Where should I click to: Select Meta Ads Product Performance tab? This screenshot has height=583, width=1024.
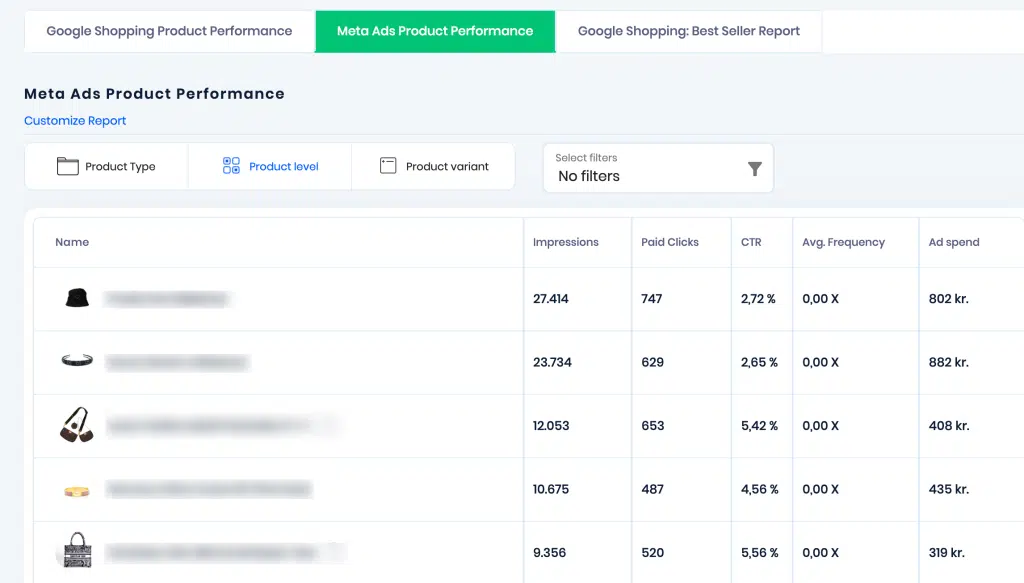click(x=435, y=31)
